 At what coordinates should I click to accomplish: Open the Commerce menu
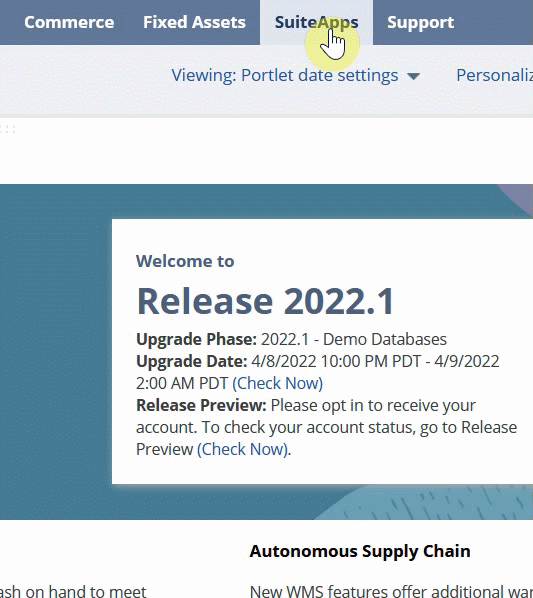pyautogui.click(x=69, y=22)
